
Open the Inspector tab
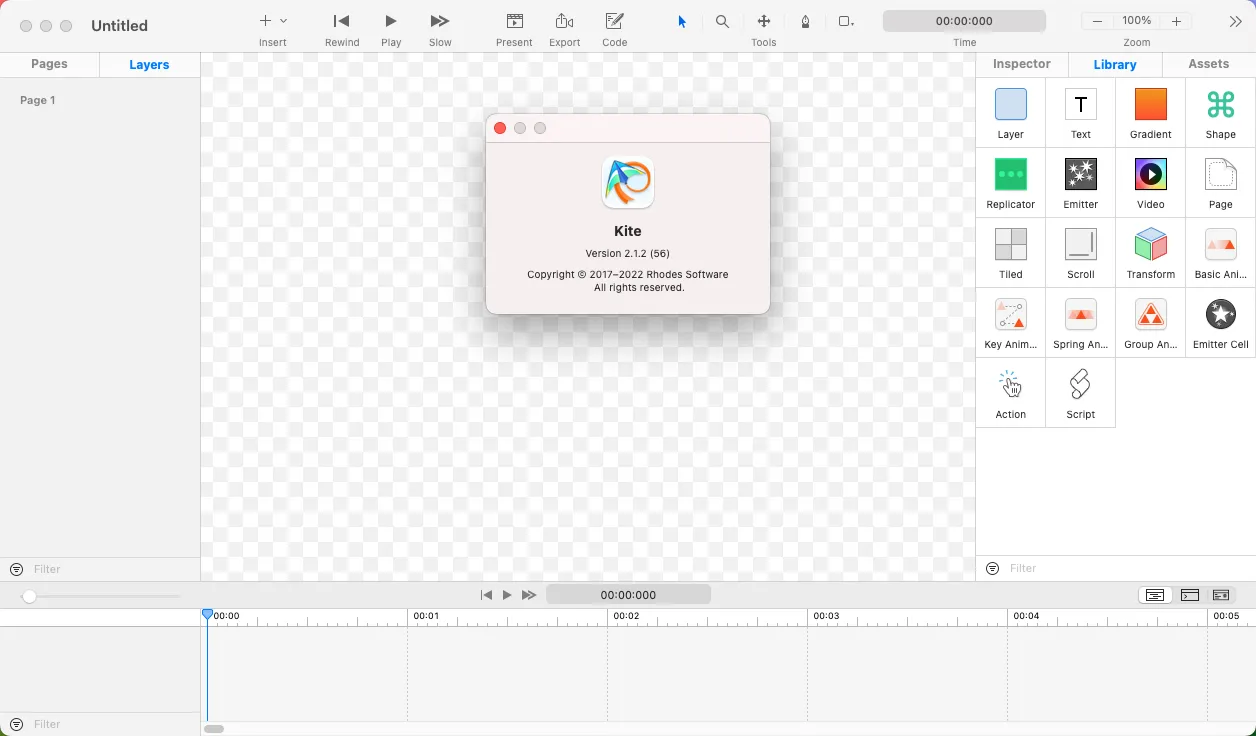[x=1022, y=64]
